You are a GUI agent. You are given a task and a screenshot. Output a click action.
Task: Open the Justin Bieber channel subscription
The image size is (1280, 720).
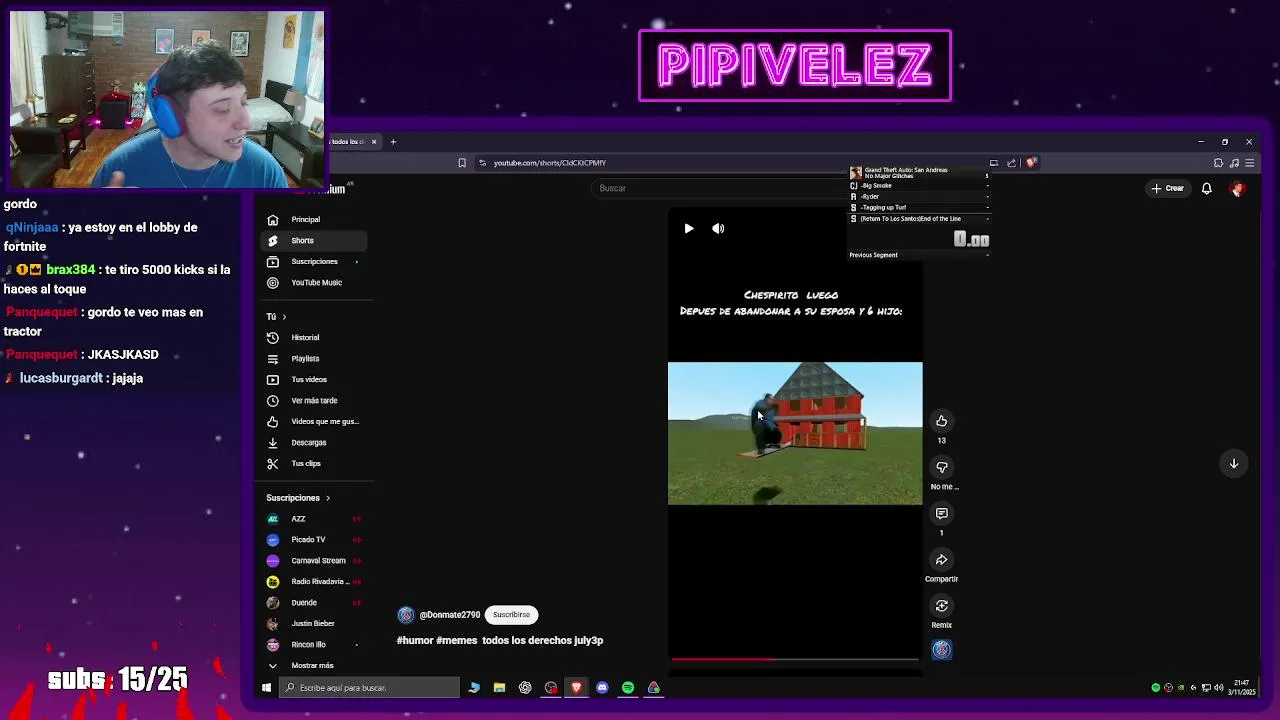click(314, 624)
